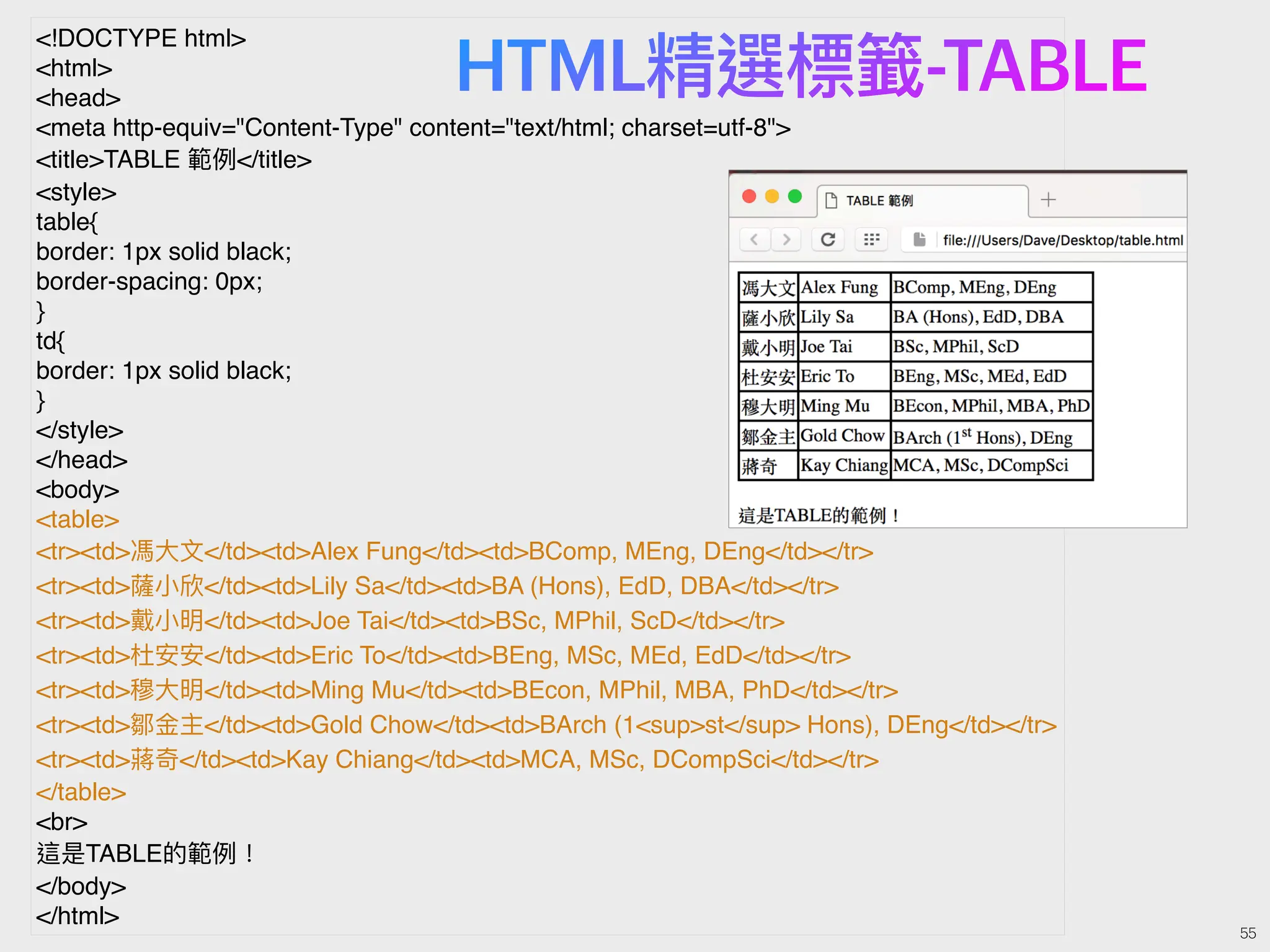Click the orange <table> opening tag line
The height and width of the screenshot is (952, 1270).
pyautogui.click(x=78, y=519)
